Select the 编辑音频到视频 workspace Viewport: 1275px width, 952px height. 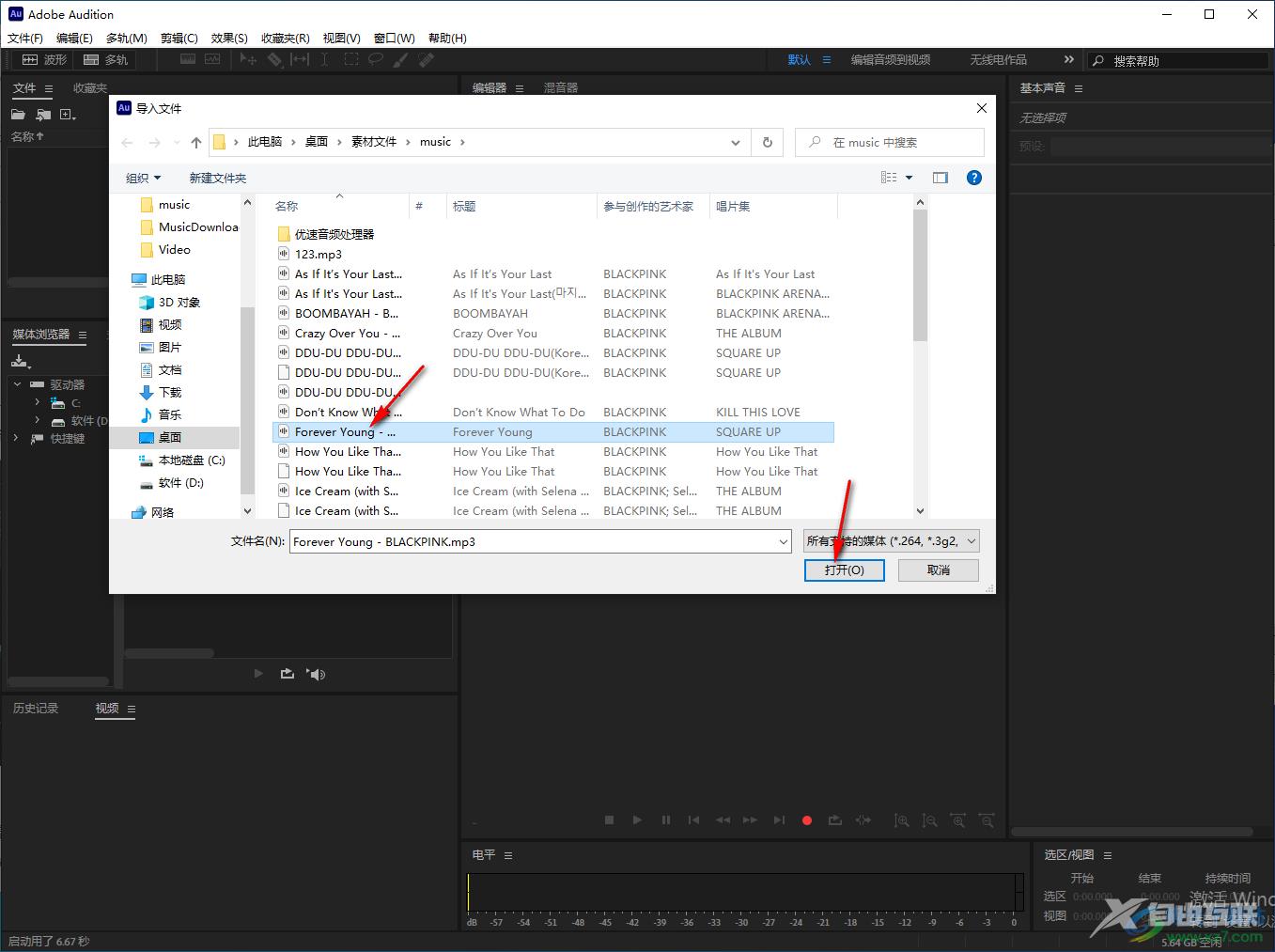(x=891, y=59)
